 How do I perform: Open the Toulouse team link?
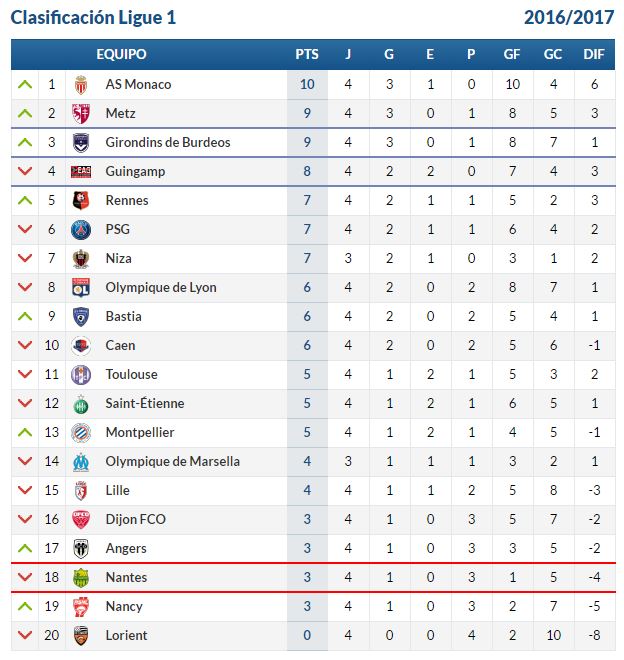pyautogui.click(x=131, y=374)
